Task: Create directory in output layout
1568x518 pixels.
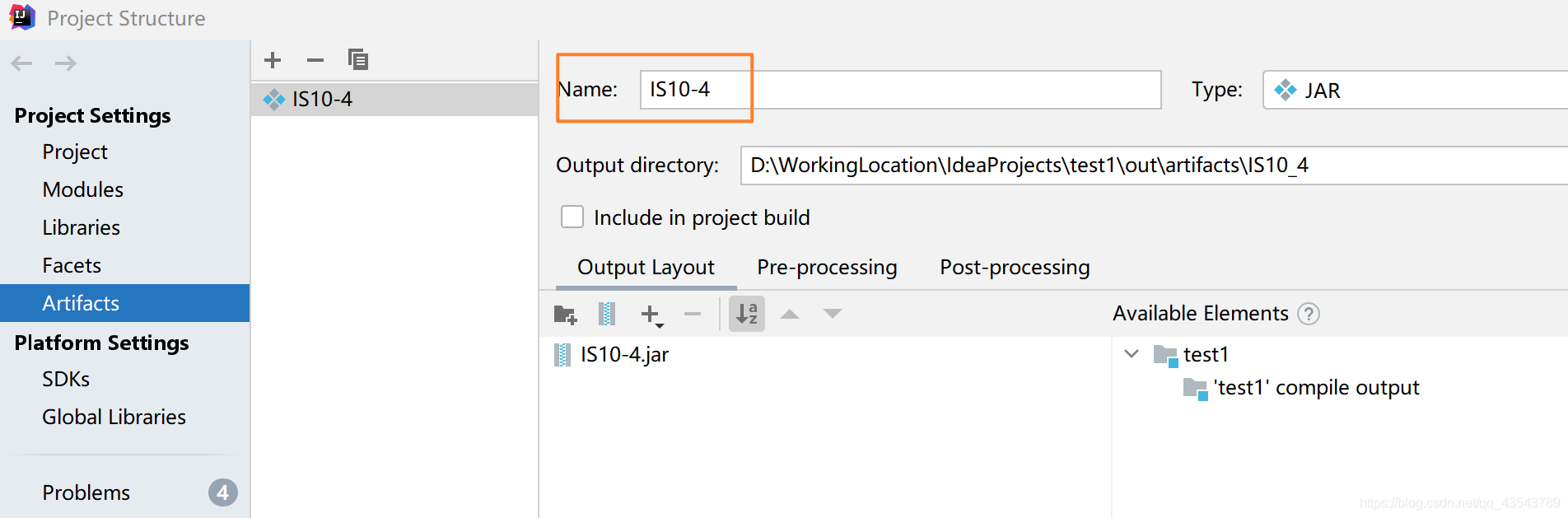Action: pyautogui.click(x=566, y=314)
